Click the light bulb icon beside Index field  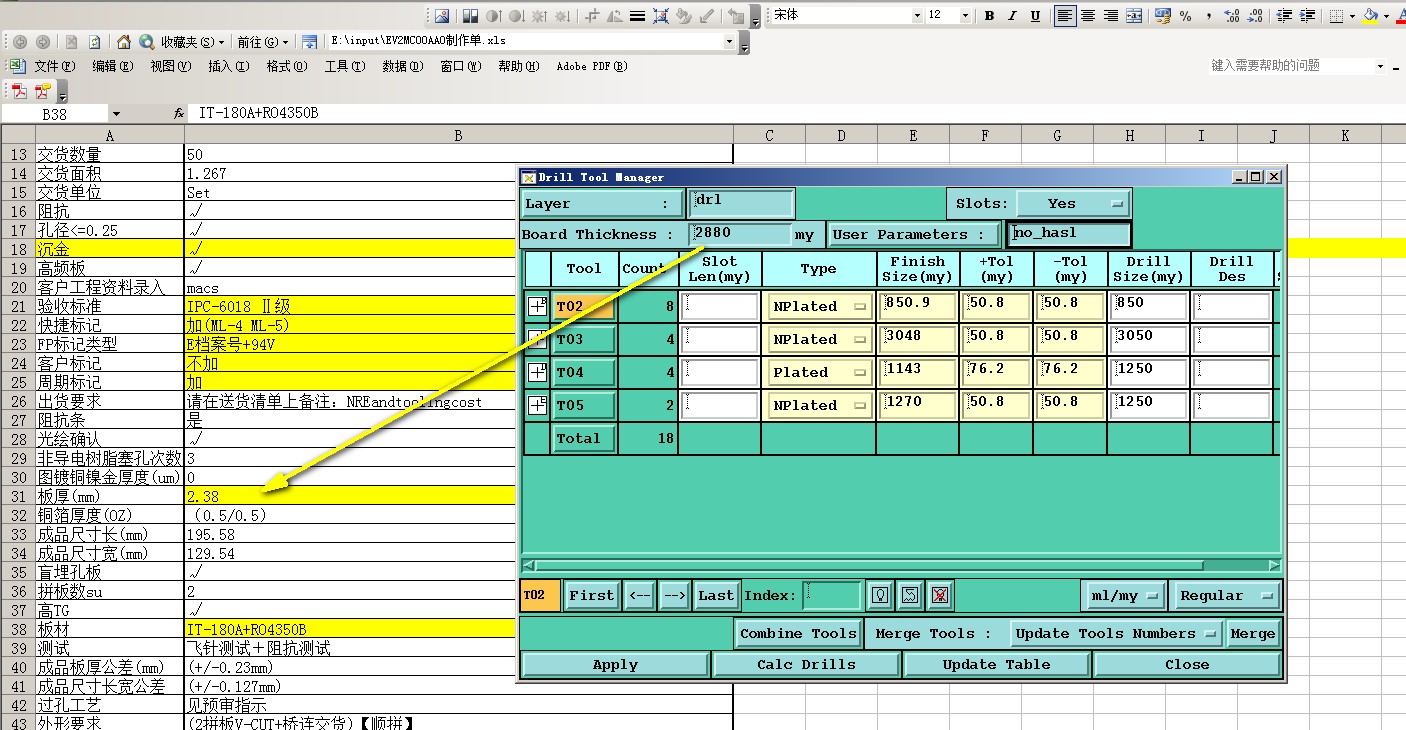point(880,595)
